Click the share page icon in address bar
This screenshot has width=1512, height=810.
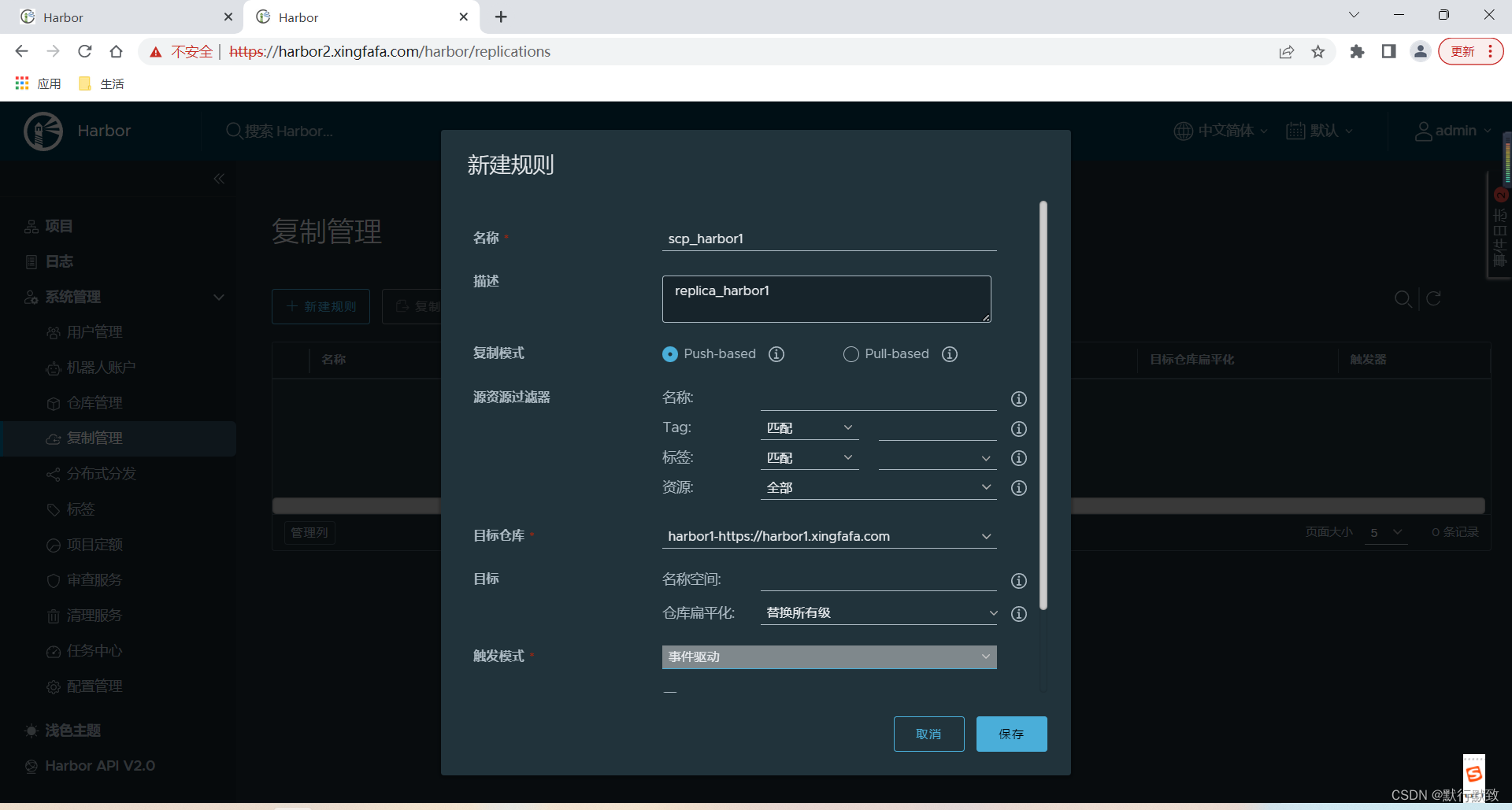click(x=1287, y=52)
